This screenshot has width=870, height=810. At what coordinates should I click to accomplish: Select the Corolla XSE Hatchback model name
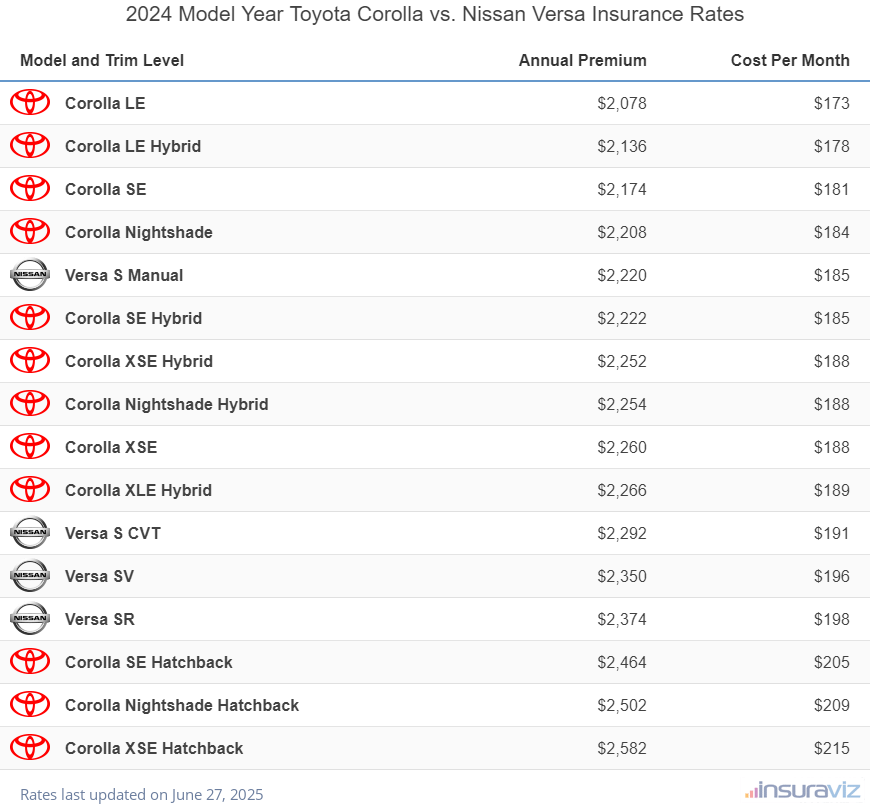[x=154, y=748]
